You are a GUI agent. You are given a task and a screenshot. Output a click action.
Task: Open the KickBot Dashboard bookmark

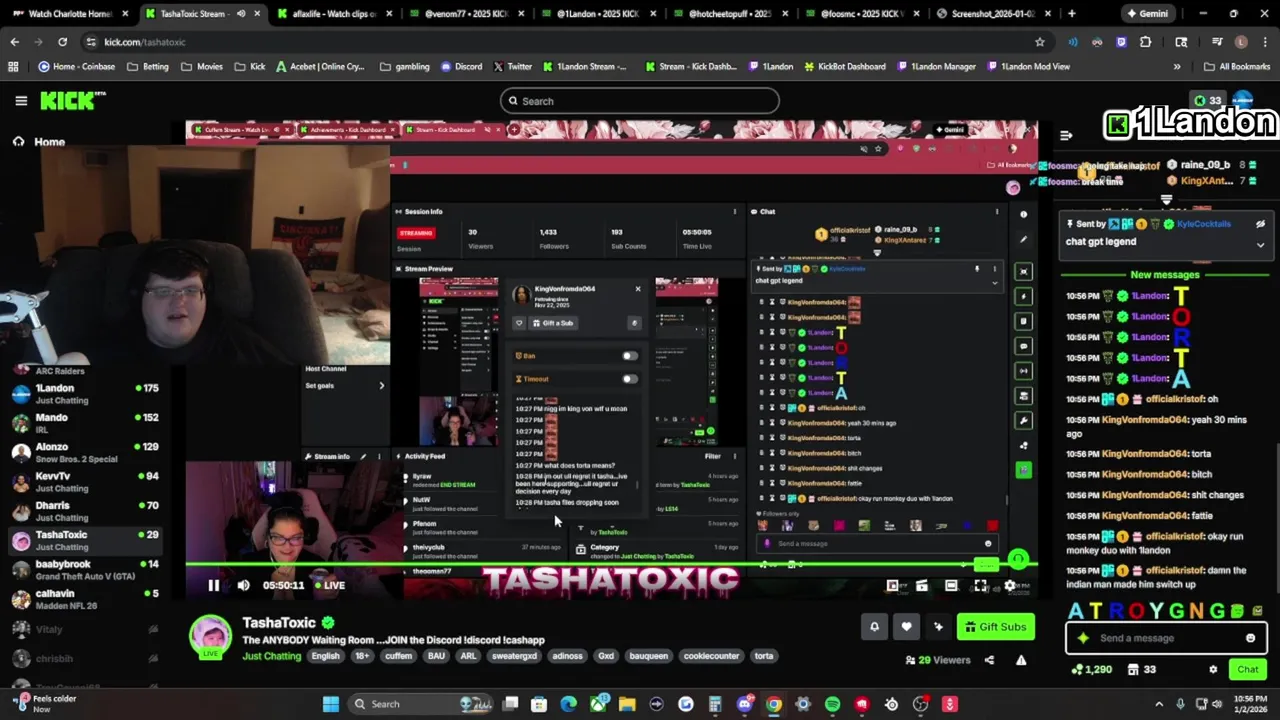(x=844, y=67)
